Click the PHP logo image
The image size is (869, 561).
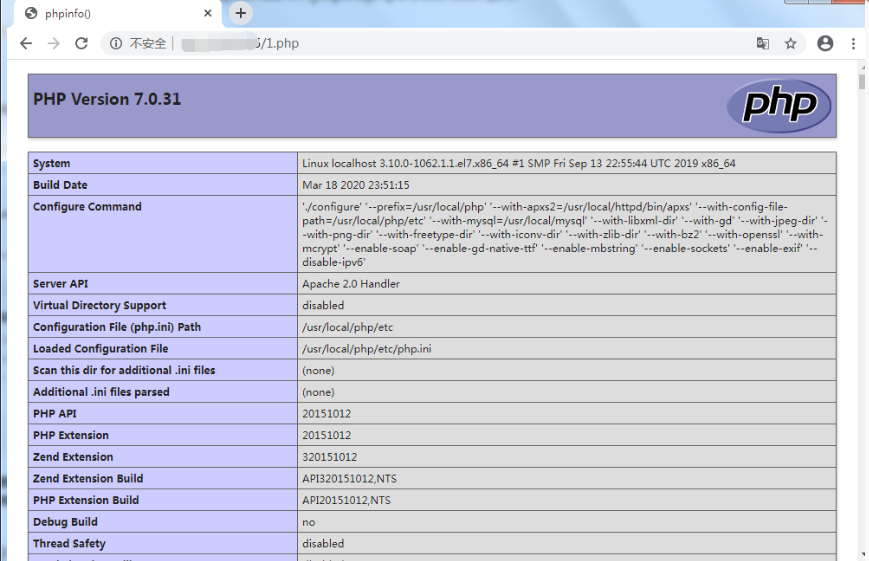point(779,106)
